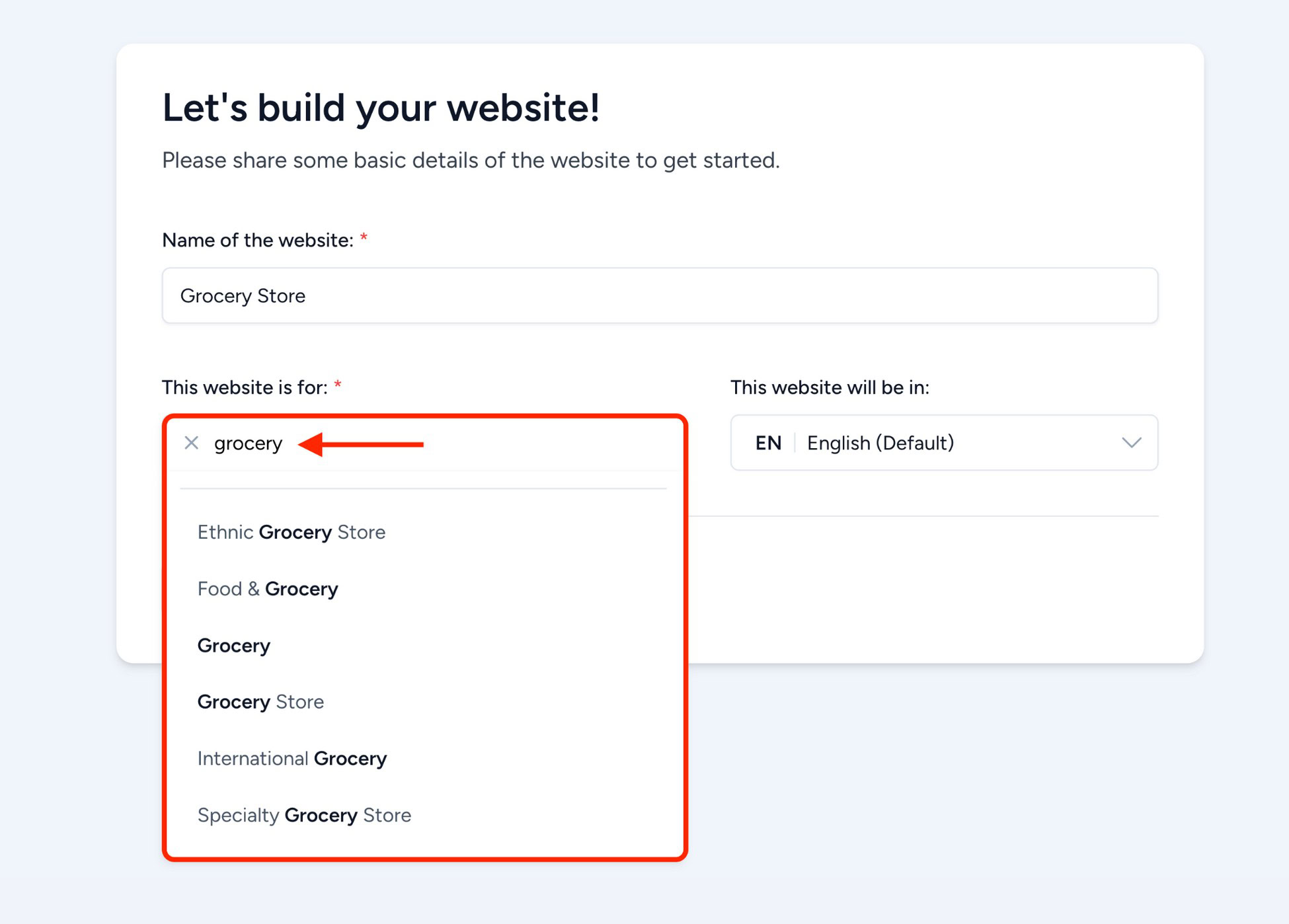This screenshot has width=1289, height=924.
Task: Choose 'International Grocery' from suggestions
Action: point(292,759)
